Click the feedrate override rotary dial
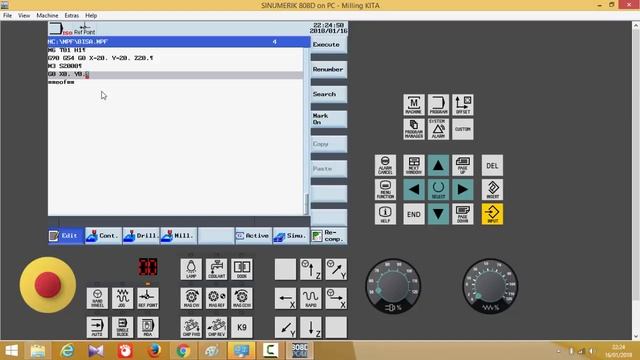The height and width of the screenshot is (360, 640). [490, 285]
